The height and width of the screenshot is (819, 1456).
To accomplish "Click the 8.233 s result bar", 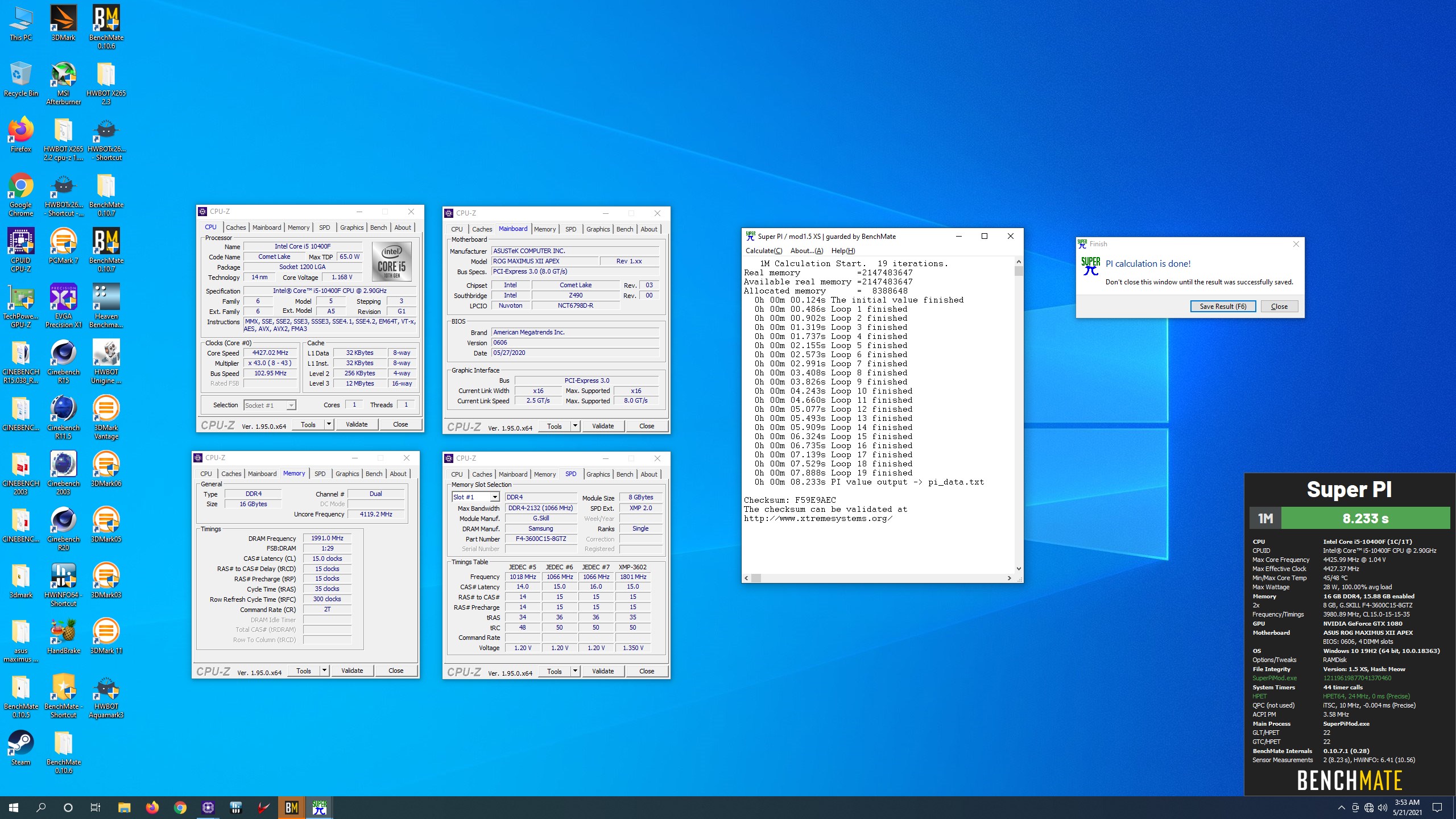I will (x=1365, y=519).
